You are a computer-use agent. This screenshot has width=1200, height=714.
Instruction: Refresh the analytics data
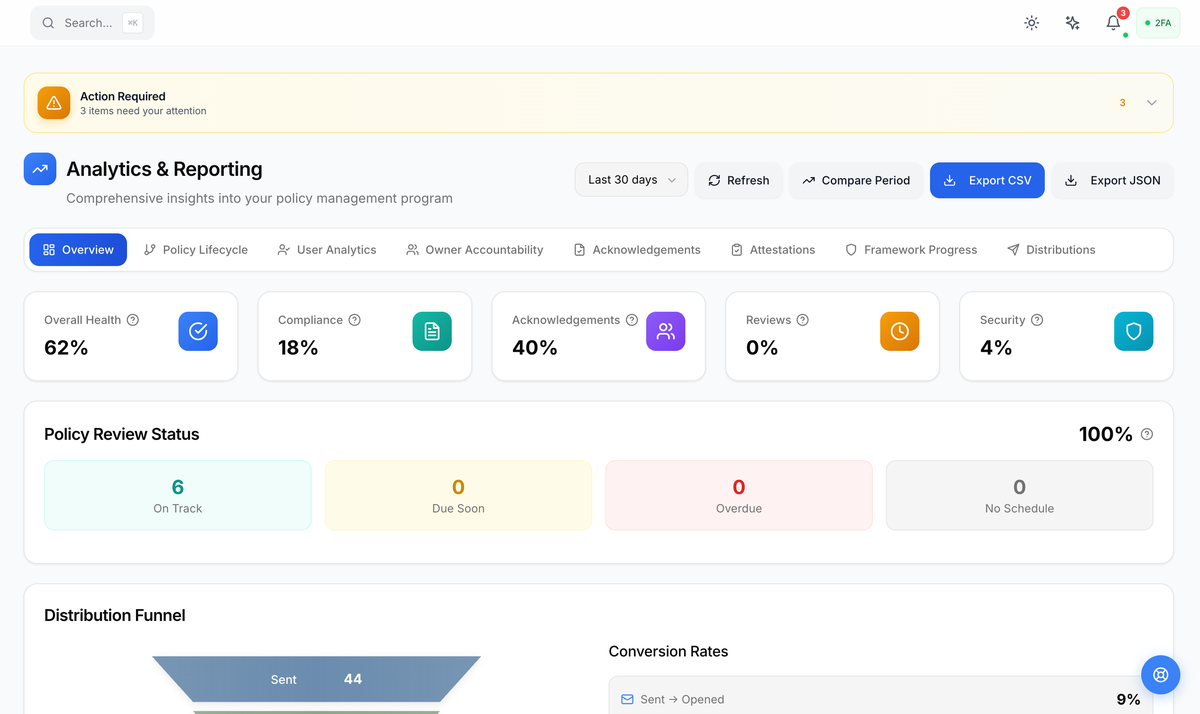click(x=738, y=180)
